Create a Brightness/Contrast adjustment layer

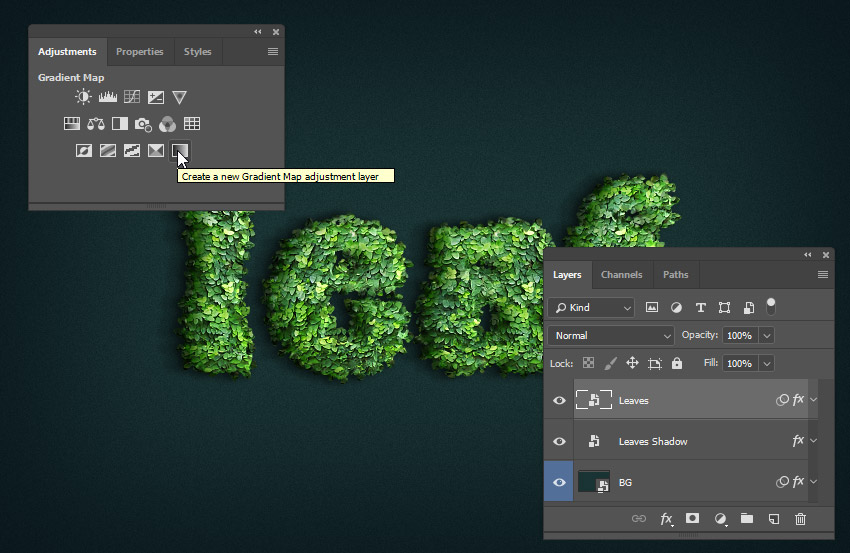[83, 97]
